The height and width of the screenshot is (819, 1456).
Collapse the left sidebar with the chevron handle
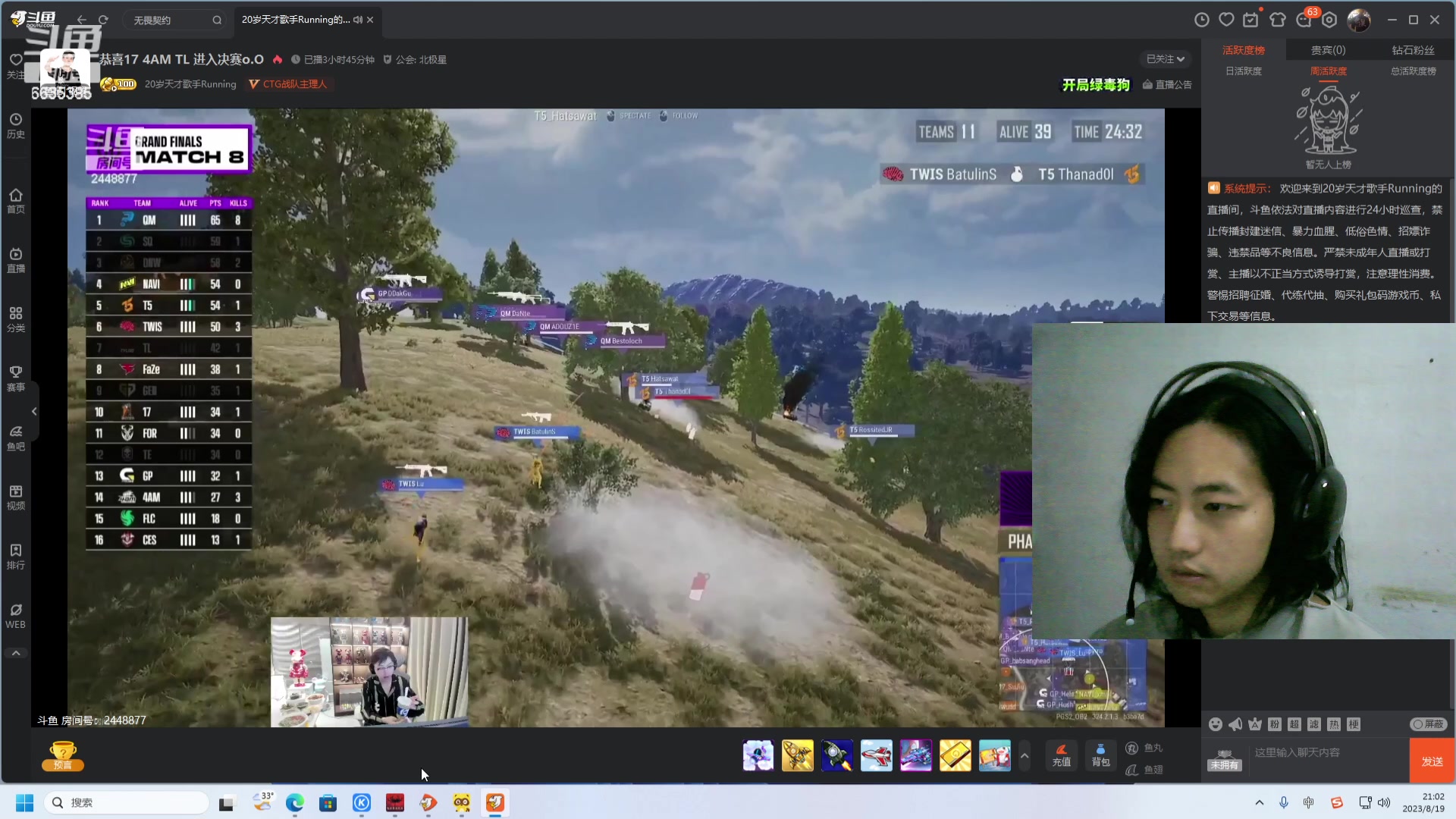(x=34, y=411)
